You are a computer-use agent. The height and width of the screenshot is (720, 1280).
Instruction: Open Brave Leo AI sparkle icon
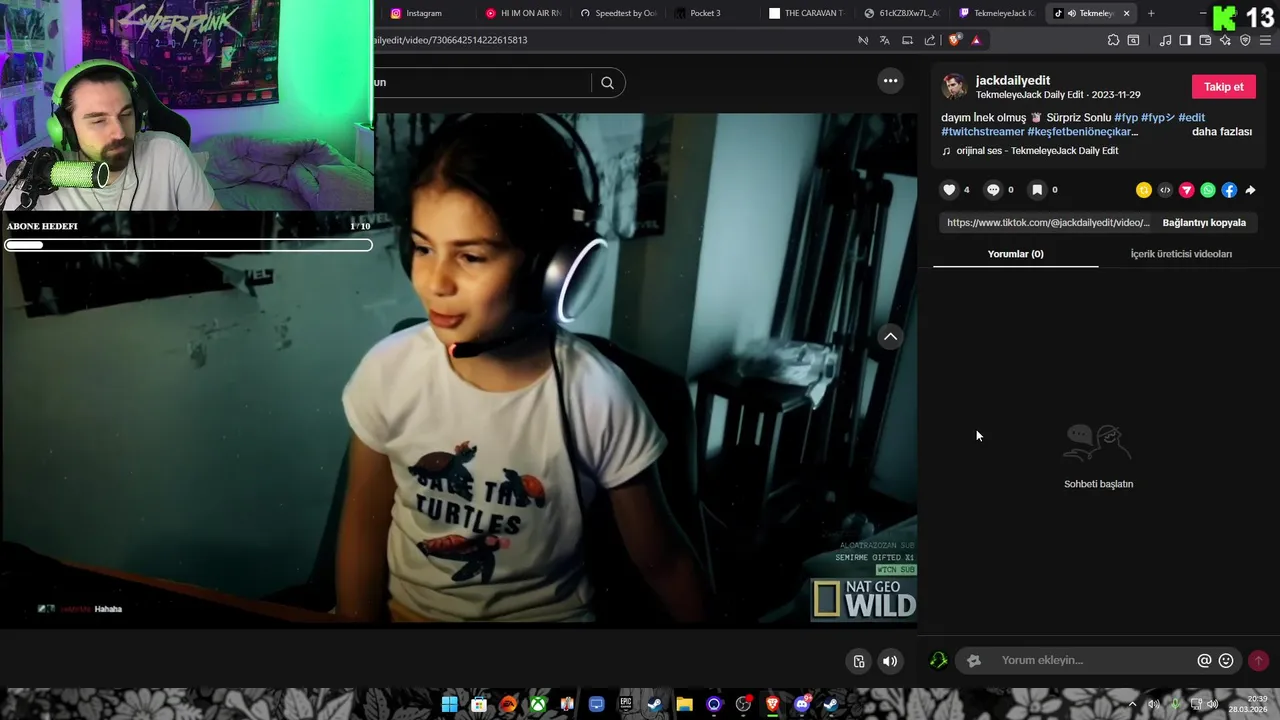(1225, 40)
